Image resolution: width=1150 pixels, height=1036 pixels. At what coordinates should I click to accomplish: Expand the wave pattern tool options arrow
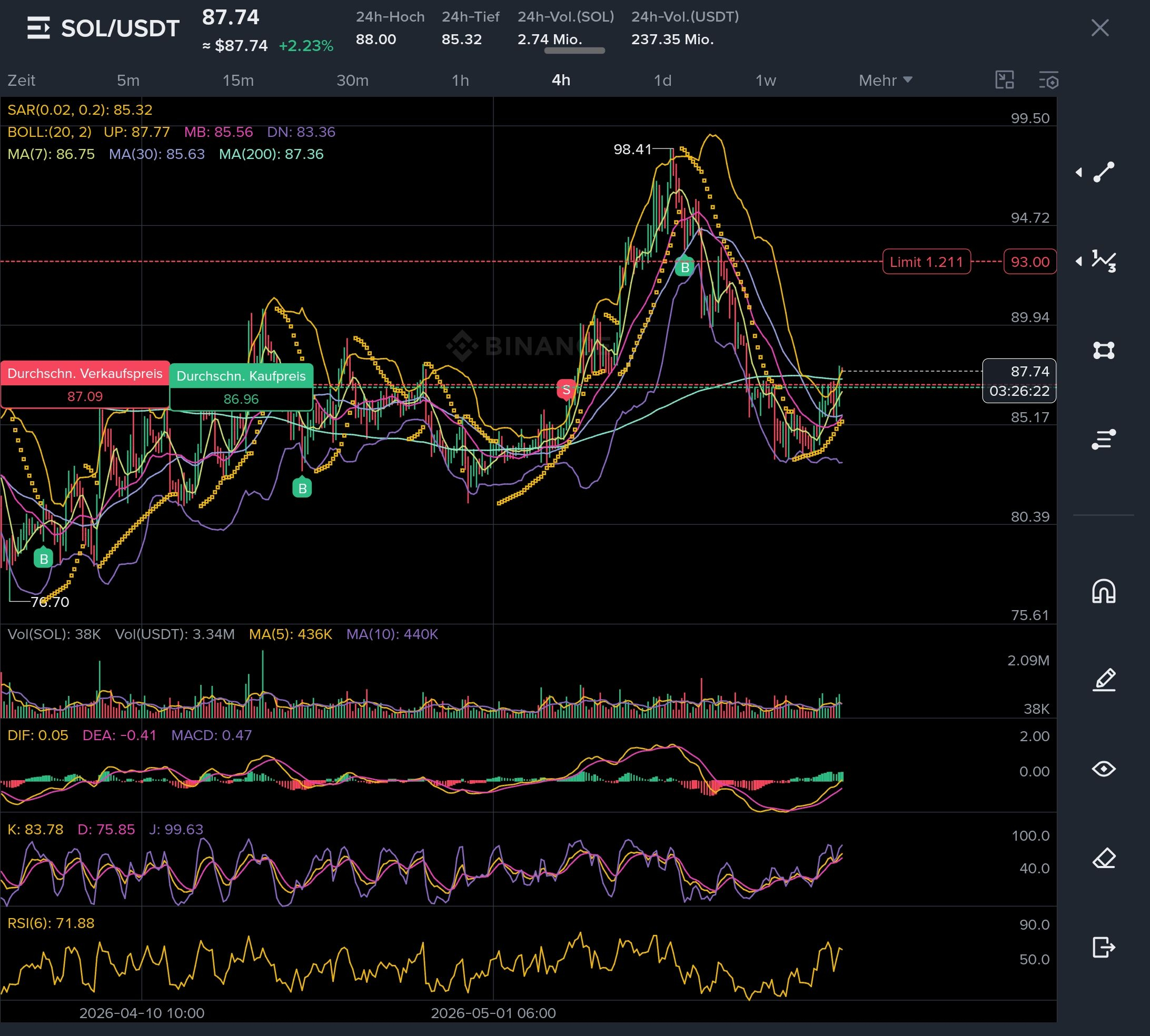click(1079, 261)
